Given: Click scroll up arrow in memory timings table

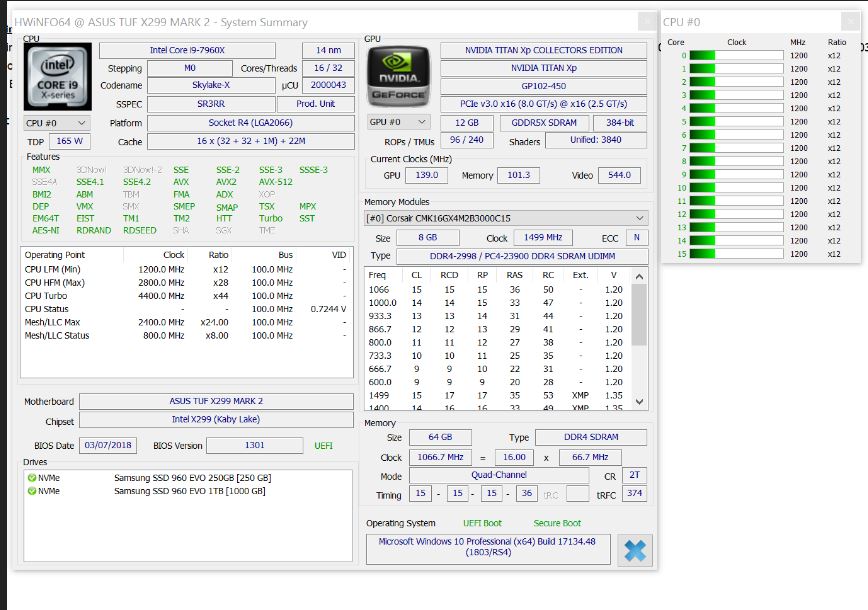Looking at the screenshot, I should click(x=639, y=276).
